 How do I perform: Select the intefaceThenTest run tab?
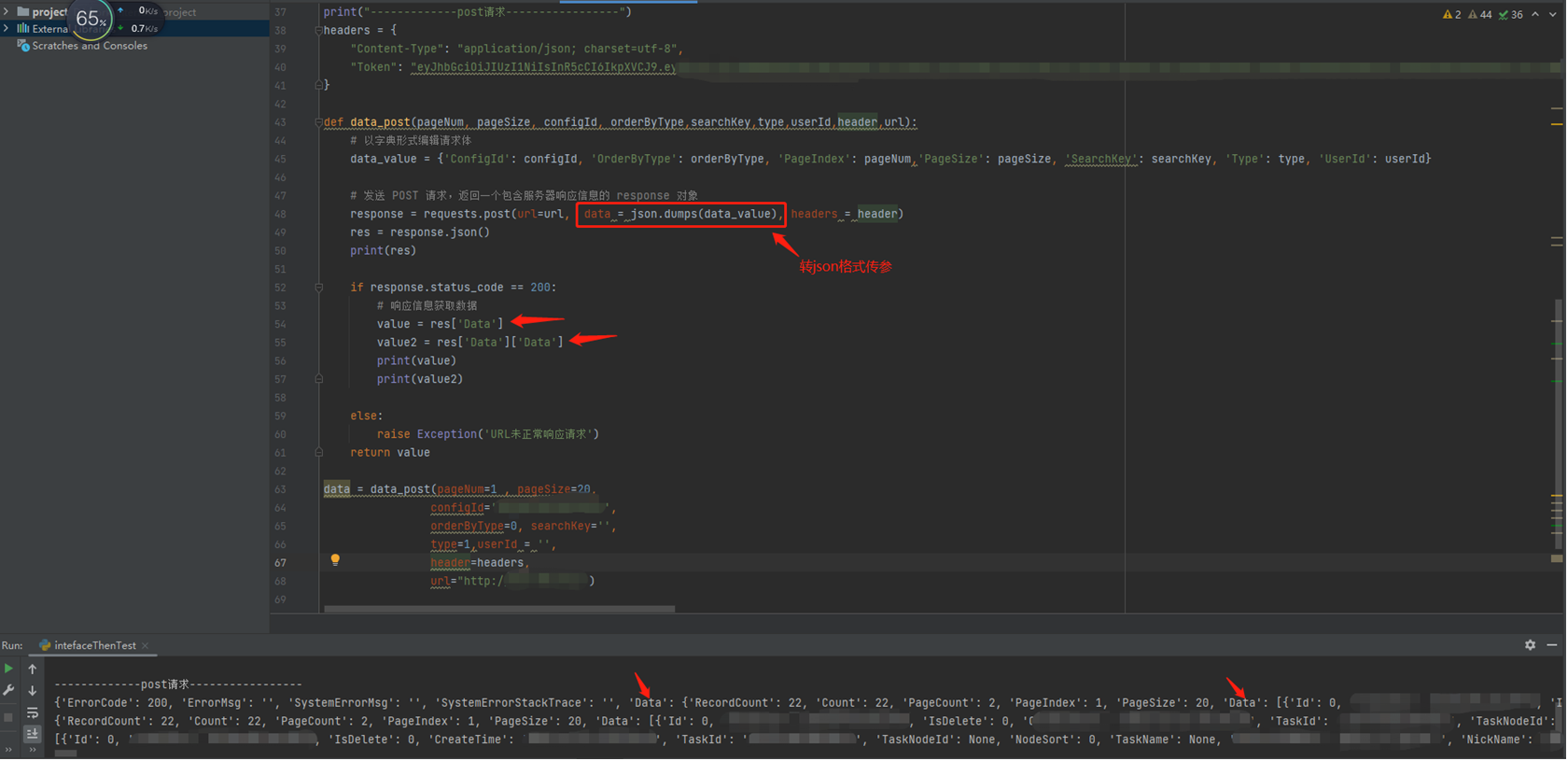94,646
